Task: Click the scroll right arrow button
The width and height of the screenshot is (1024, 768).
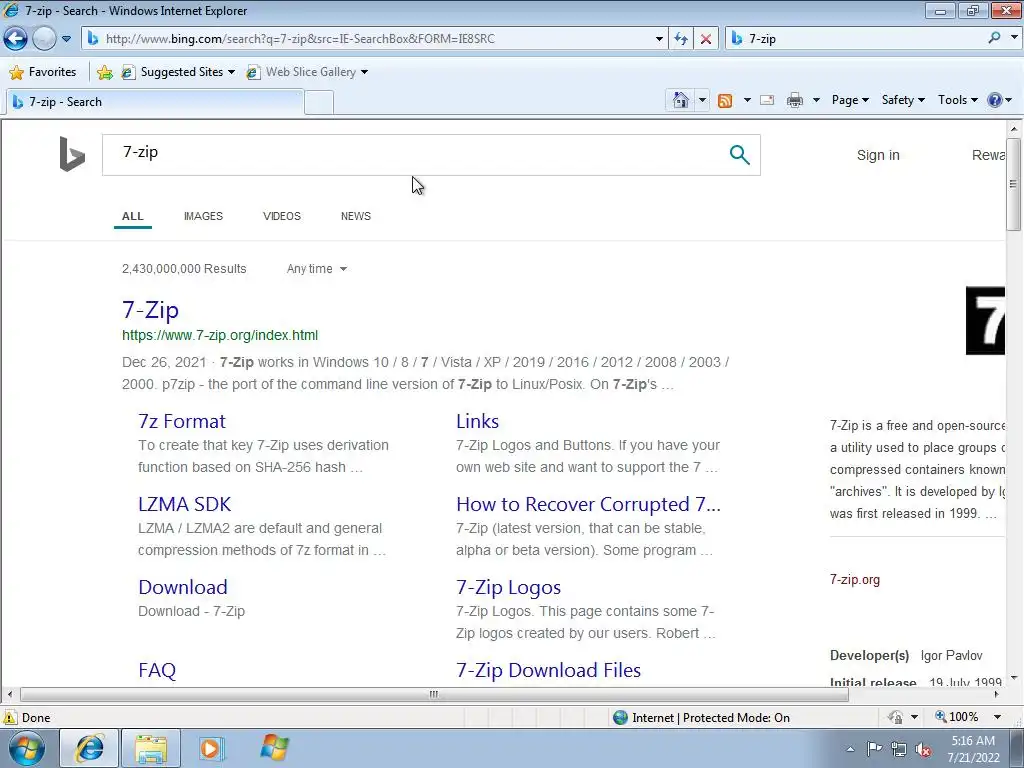Action: pos(997,694)
